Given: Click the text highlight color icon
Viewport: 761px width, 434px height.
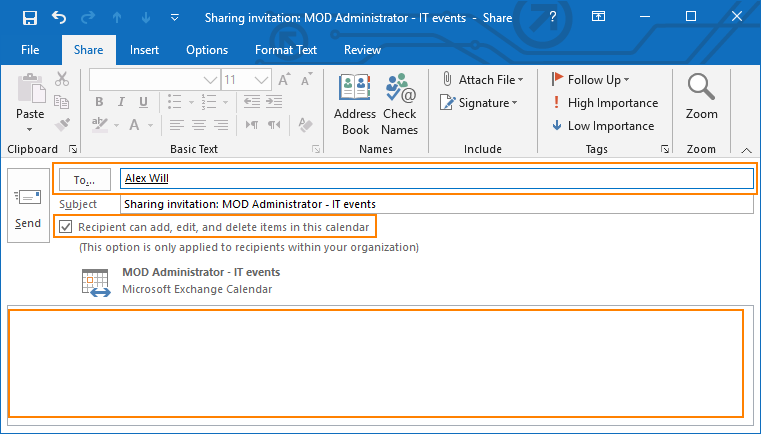Looking at the screenshot, I should (x=100, y=125).
